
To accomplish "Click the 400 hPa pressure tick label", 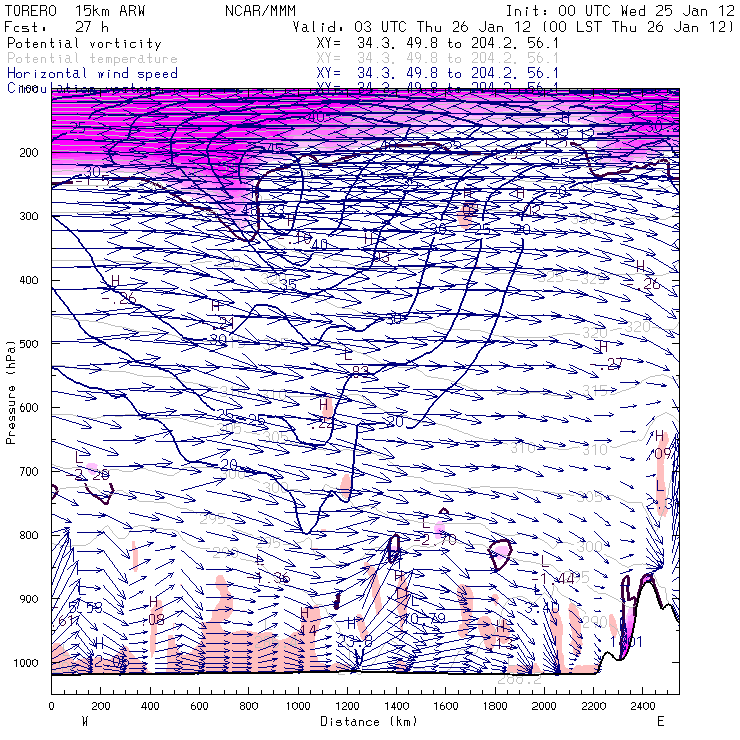I will (29, 280).
